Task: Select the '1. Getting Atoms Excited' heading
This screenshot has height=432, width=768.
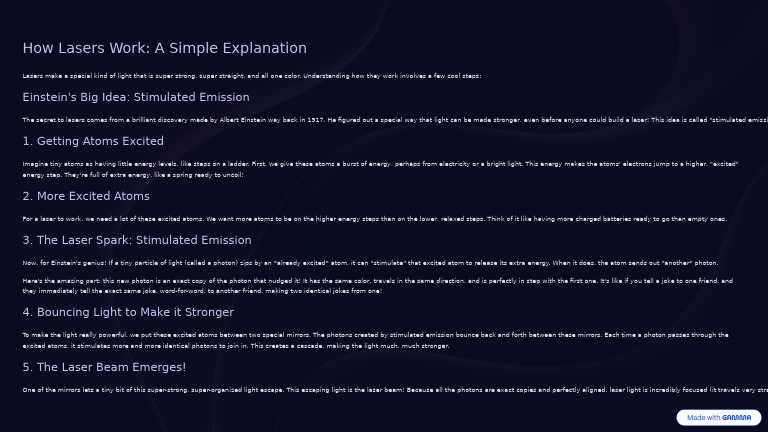Action: (93, 141)
